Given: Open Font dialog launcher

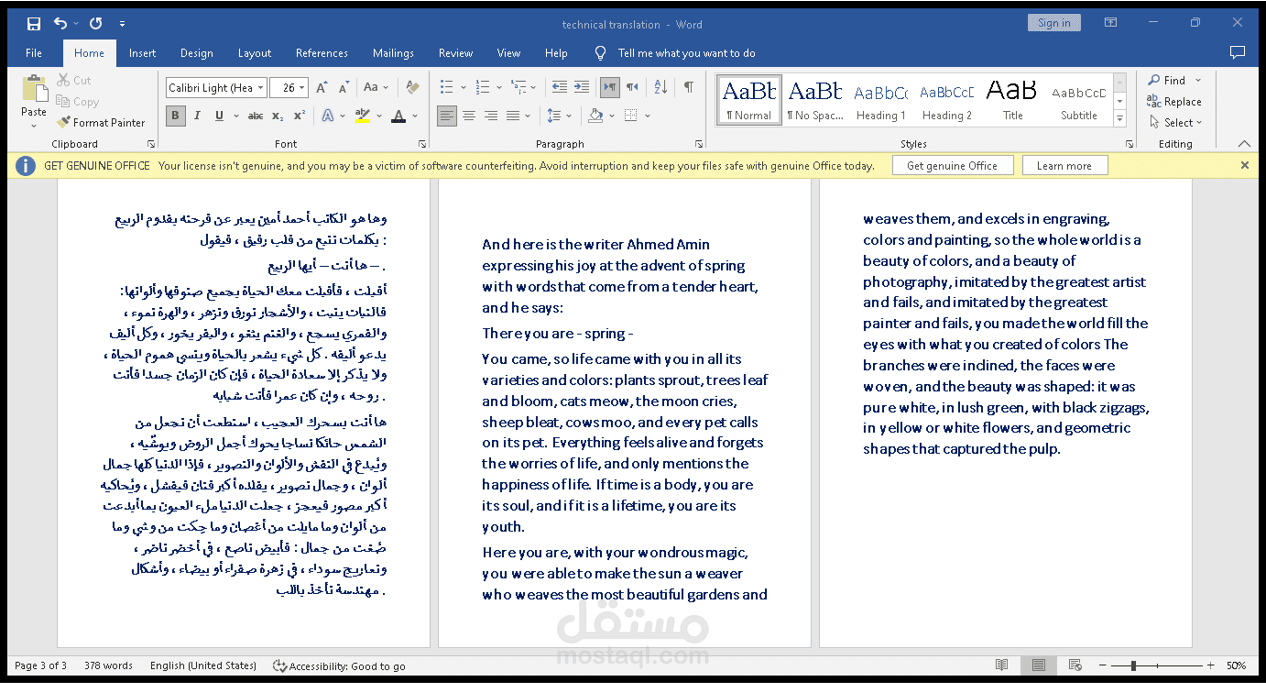Looking at the screenshot, I should (422, 144).
